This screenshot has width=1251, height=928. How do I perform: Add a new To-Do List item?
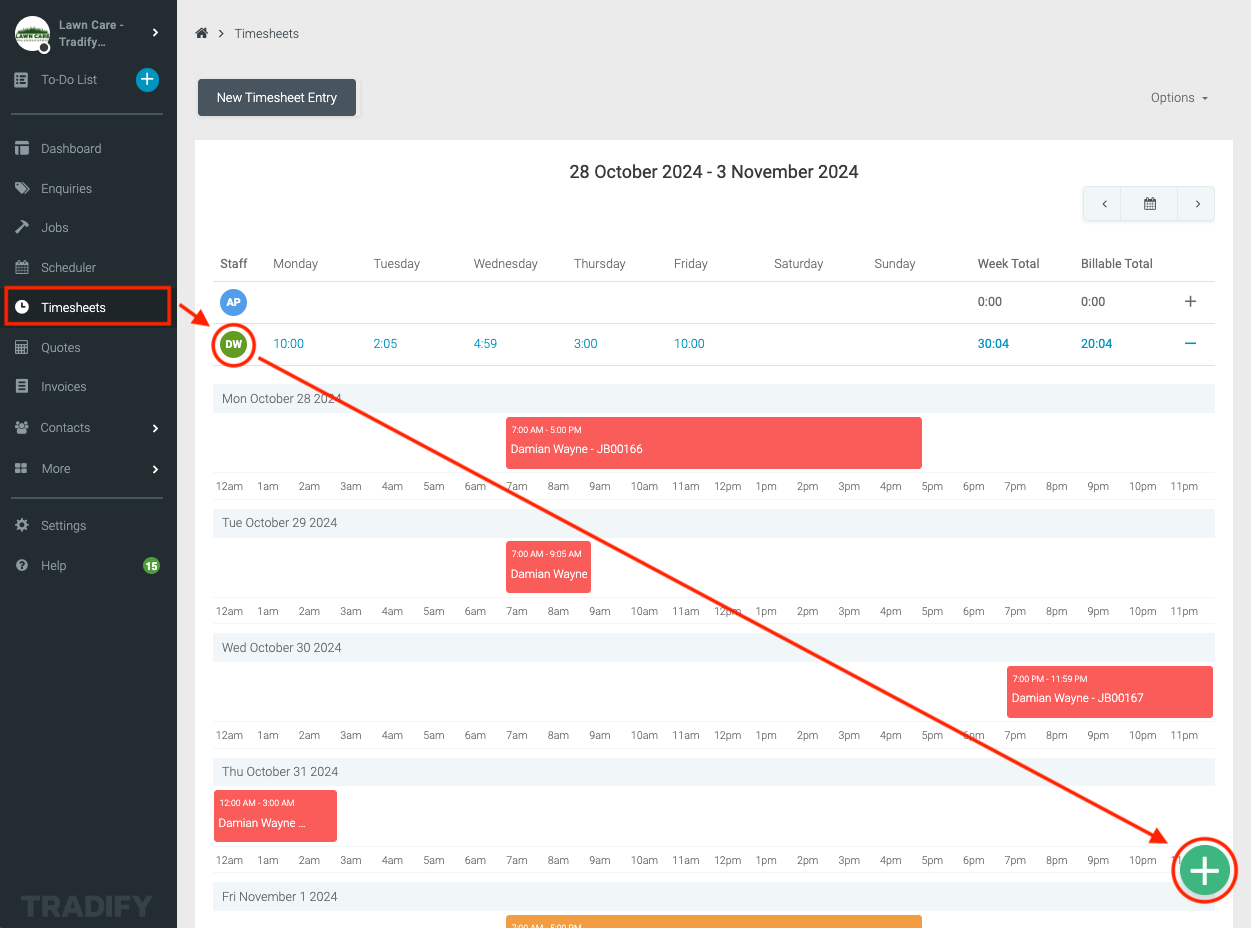point(147,79)
